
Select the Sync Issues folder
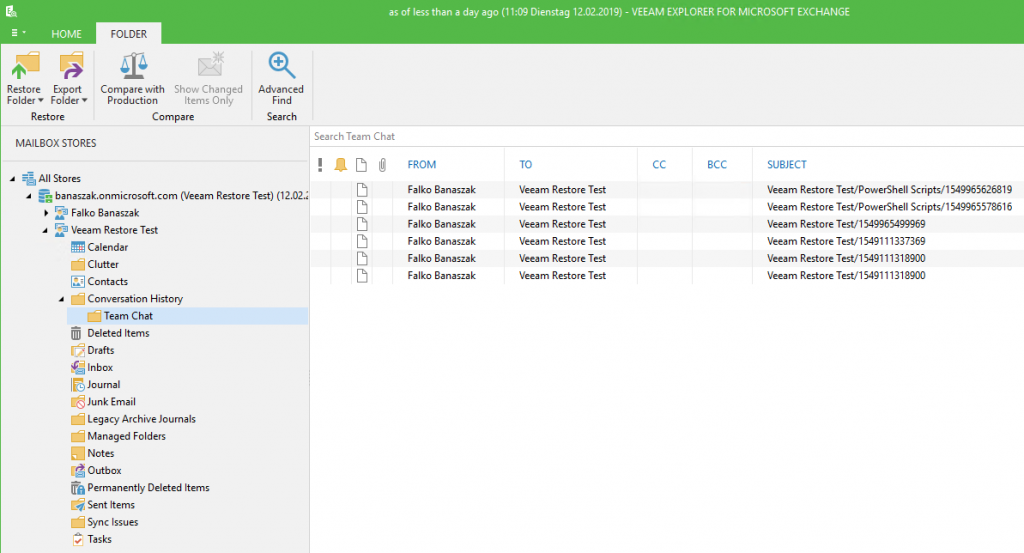coord(104,522)
